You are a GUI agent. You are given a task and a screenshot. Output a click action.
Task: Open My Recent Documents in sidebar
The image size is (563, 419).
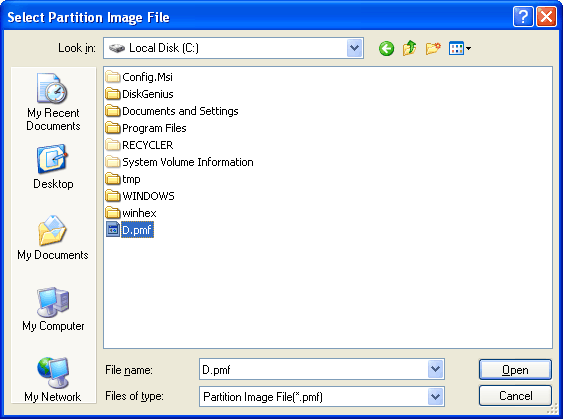tap(53, 102)
